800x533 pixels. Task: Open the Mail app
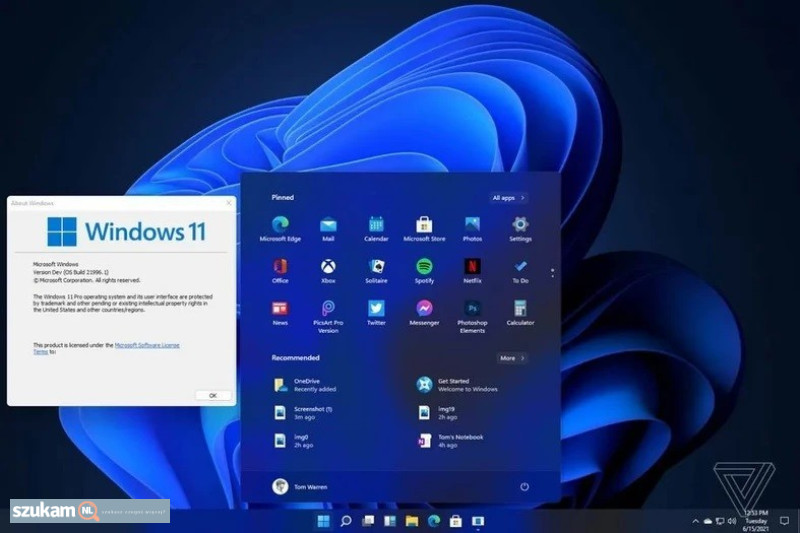click(x=328, y=229)
